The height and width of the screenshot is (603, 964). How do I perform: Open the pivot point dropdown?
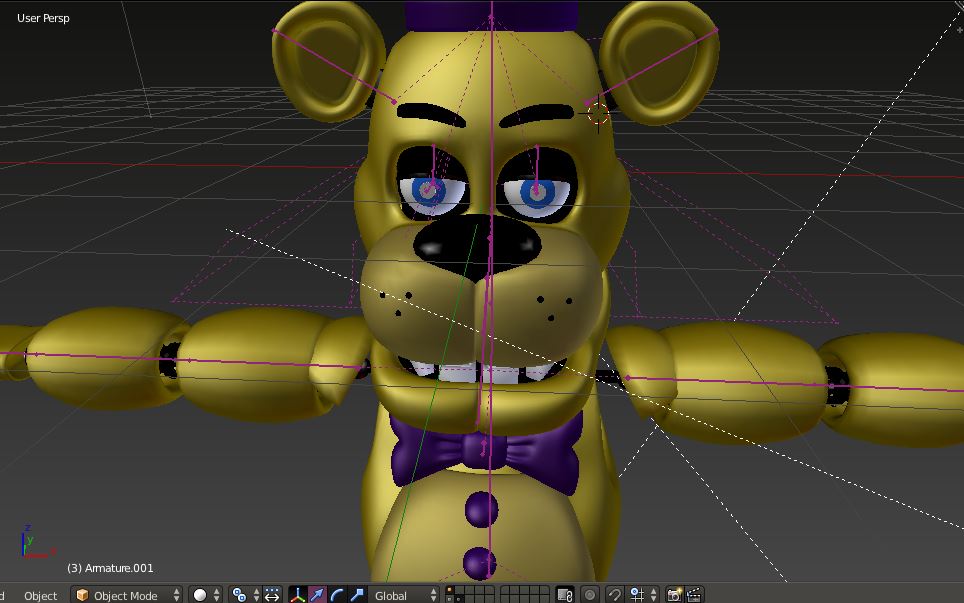click(x=244, y=595)
